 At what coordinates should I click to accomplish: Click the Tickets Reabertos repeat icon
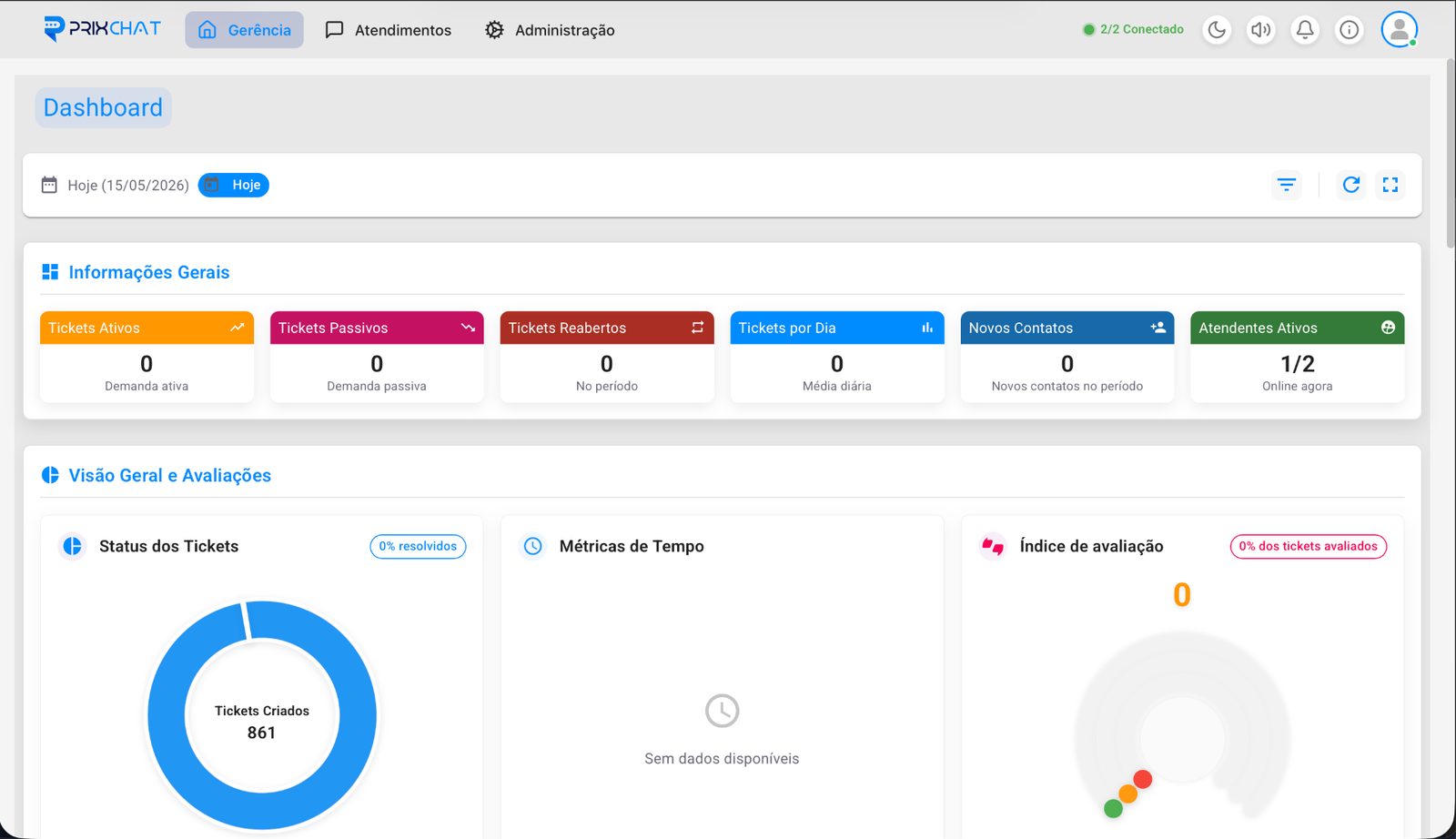click(698, 328)
